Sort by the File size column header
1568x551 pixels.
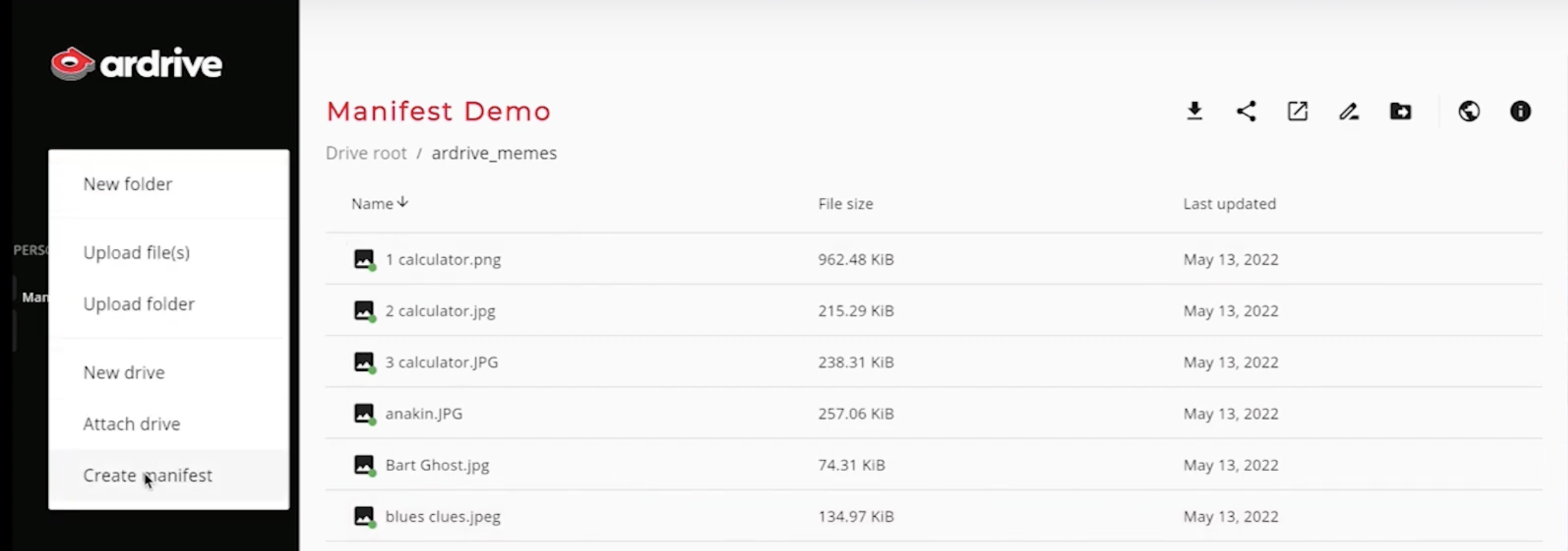(845, 204)
